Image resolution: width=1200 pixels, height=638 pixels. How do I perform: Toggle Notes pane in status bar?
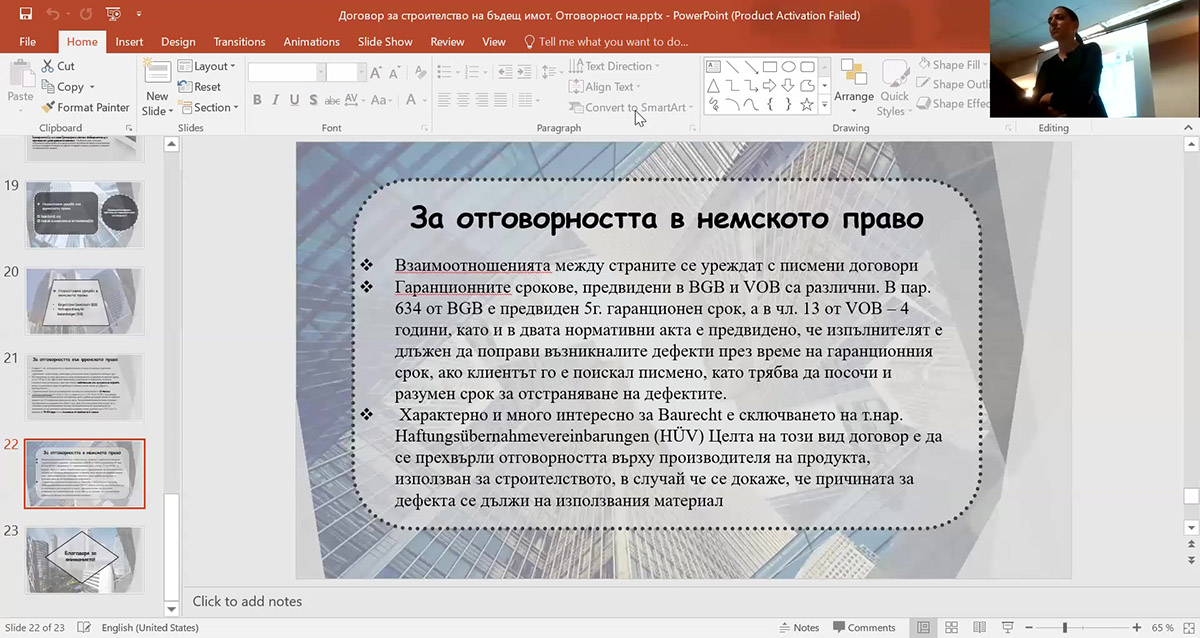(798, 628)
